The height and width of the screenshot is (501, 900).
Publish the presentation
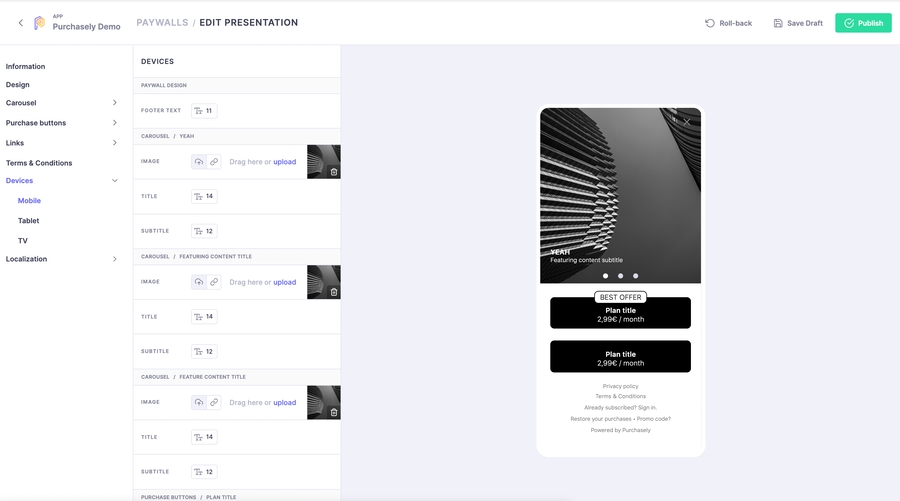863,23
